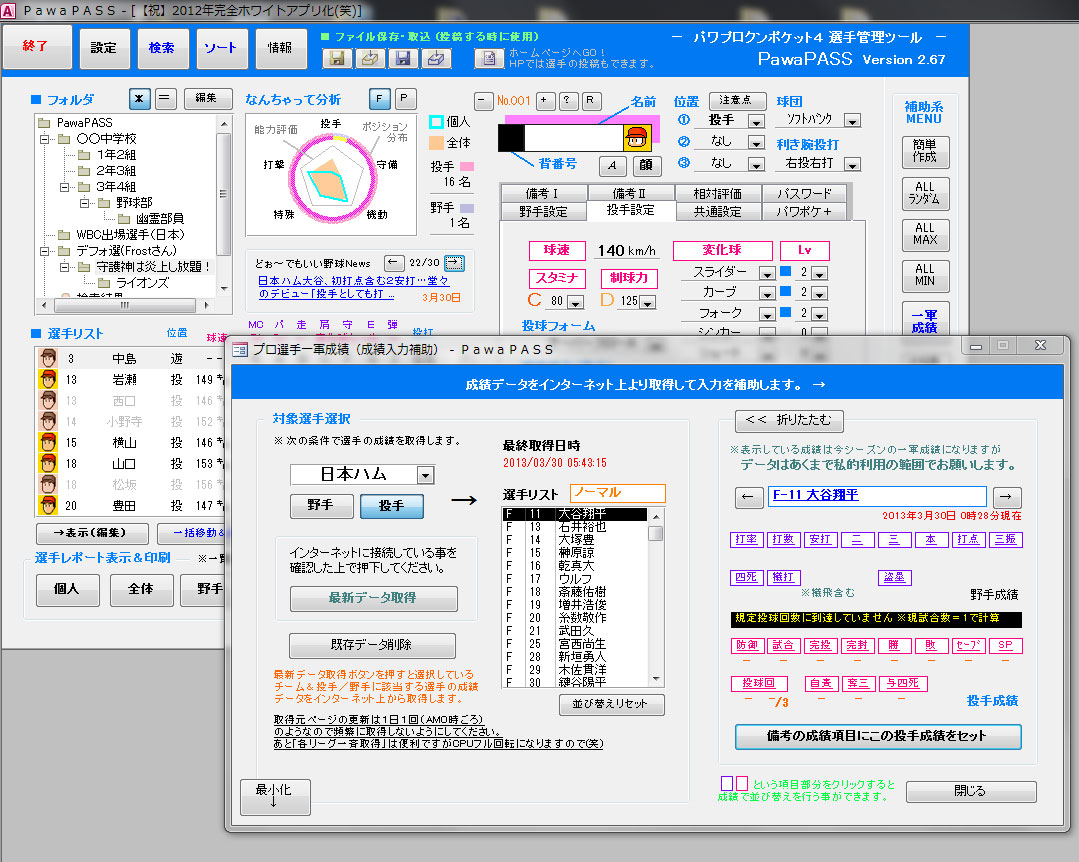The width and height of the screenshot is (1079, 862).
Task: Click the 既存データ削除 button
Action: tap(372, 645)
